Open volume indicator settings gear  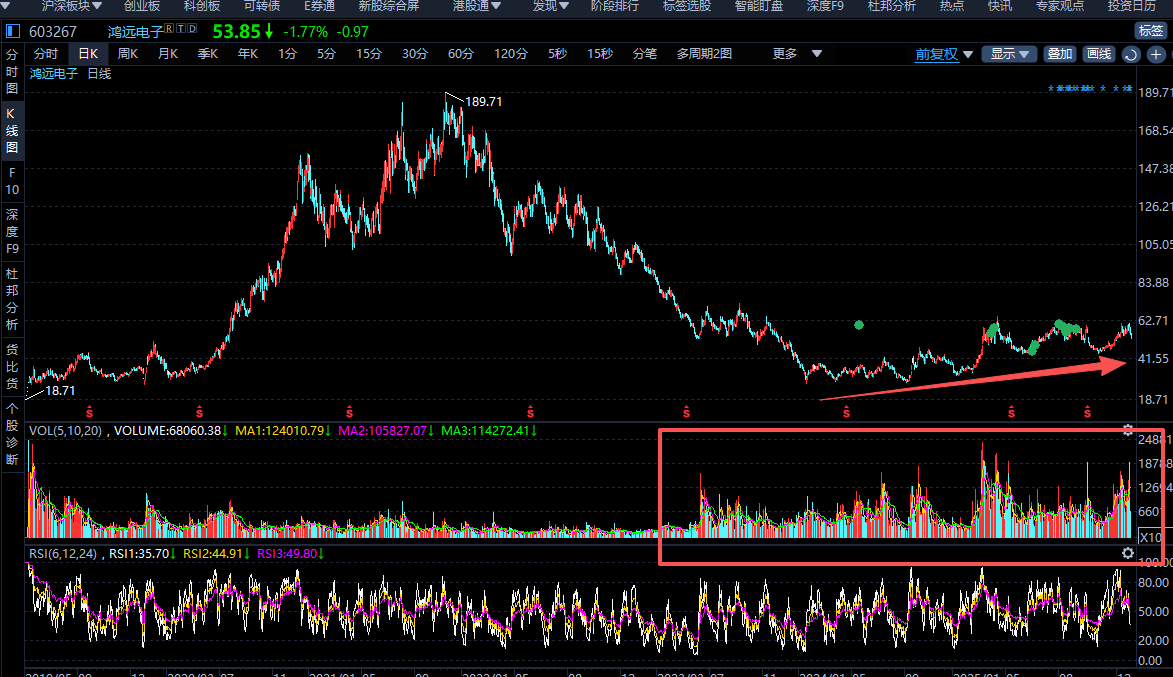click(x=1127, y=430)
